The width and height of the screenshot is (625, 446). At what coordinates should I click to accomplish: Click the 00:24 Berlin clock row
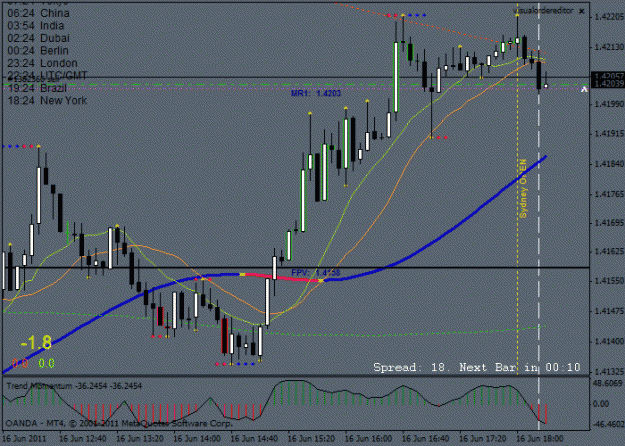[38, 51]
